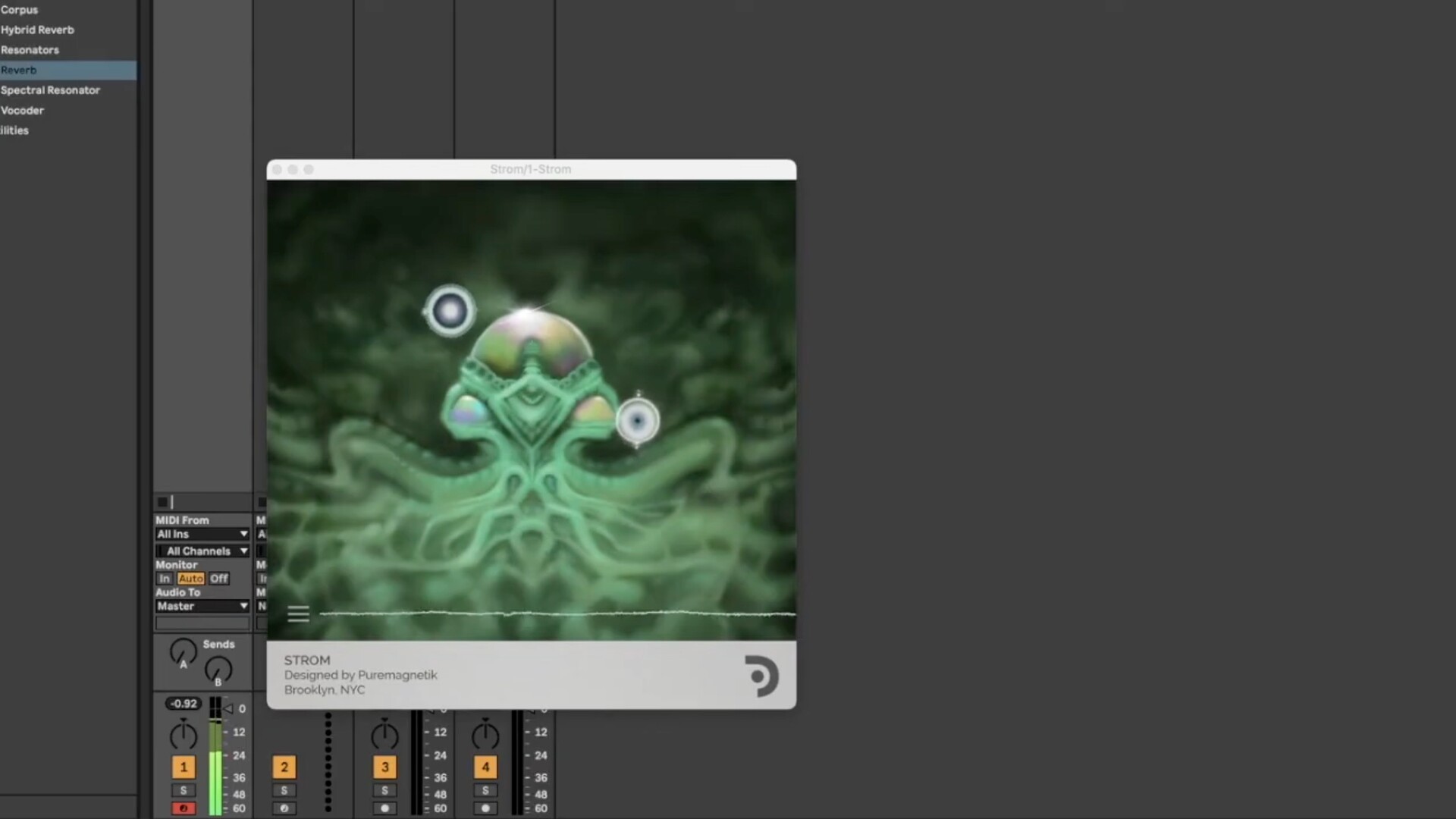Click the -0.92 volume value field

184,704
